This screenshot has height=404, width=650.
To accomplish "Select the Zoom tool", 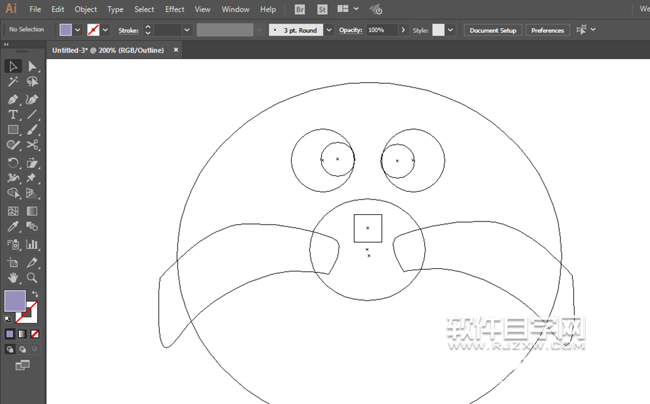I will click(32, 277).
